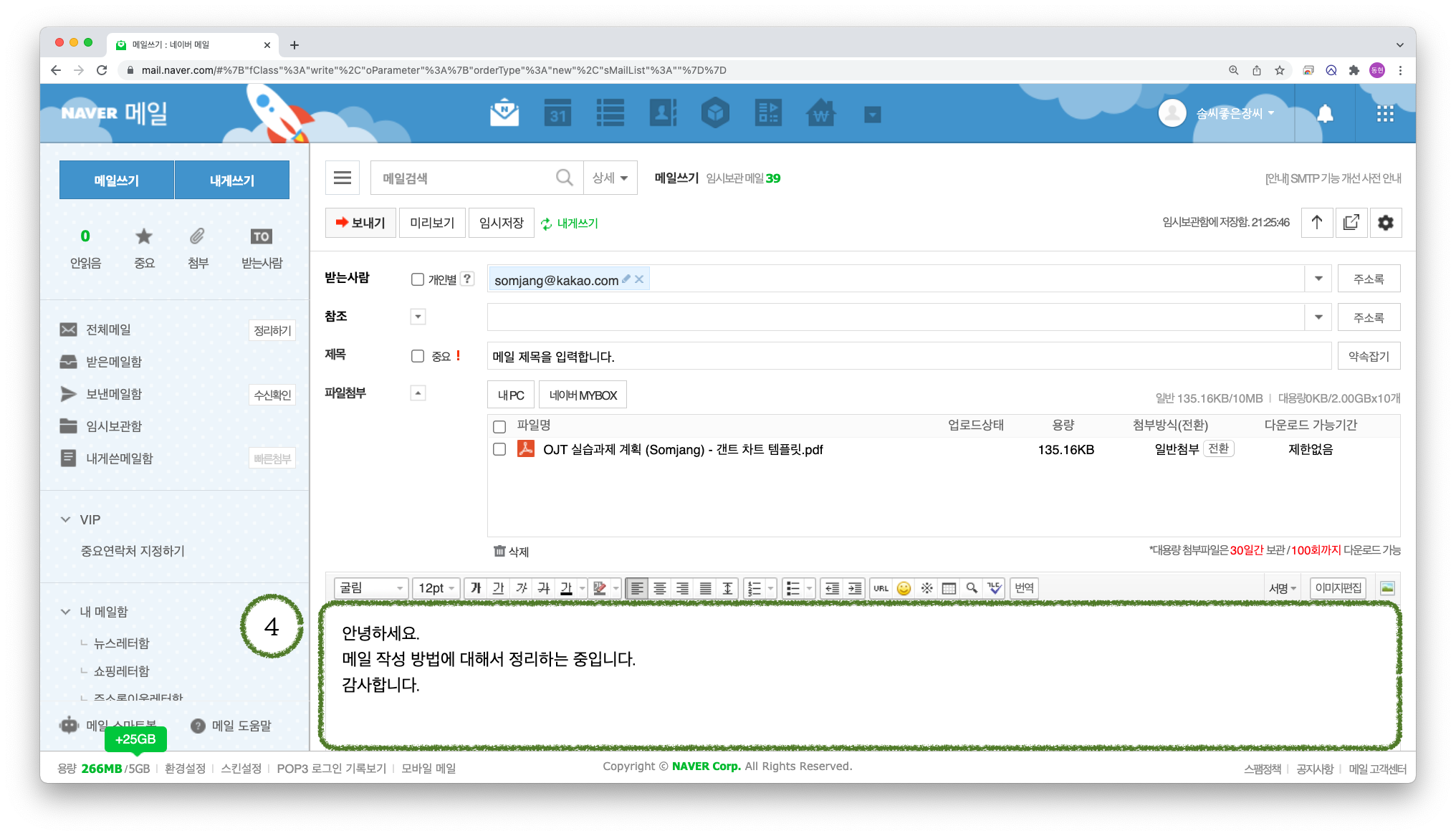The height and width of the screenshot is (836, 1456).
Task: Open mail settings gear icon
Action: coord(1386,223)
